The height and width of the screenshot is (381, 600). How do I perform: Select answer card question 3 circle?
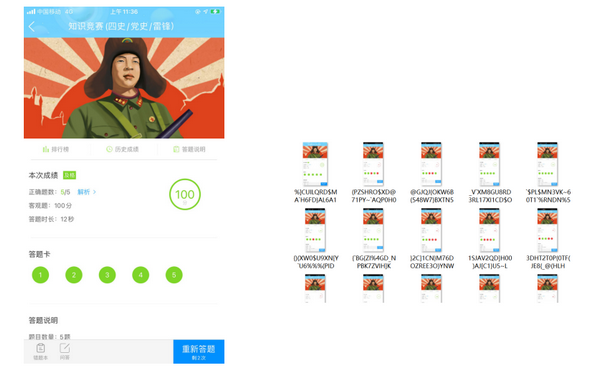[107, 275]
